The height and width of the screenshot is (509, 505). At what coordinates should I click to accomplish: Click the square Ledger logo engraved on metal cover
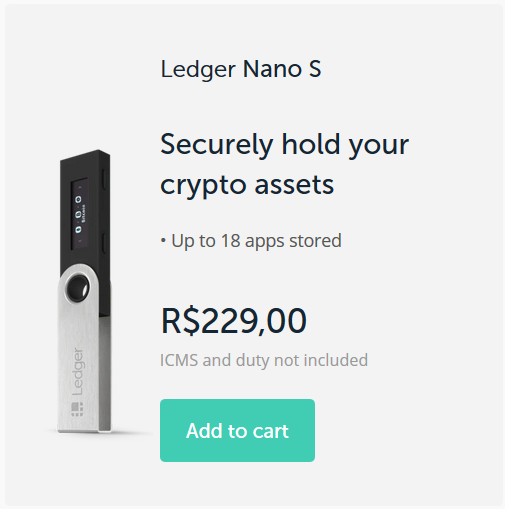[77, 409]
